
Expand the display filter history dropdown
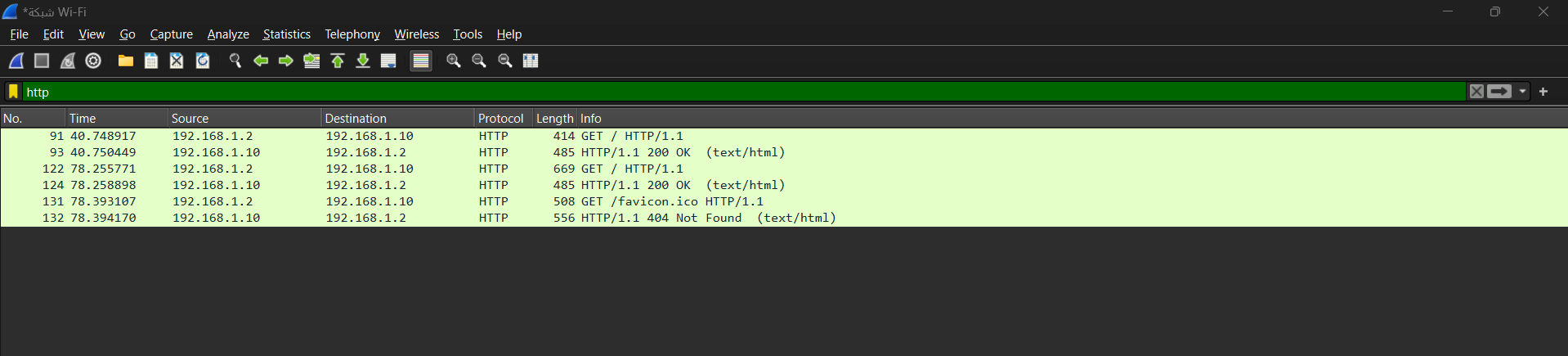point(1522,92)
